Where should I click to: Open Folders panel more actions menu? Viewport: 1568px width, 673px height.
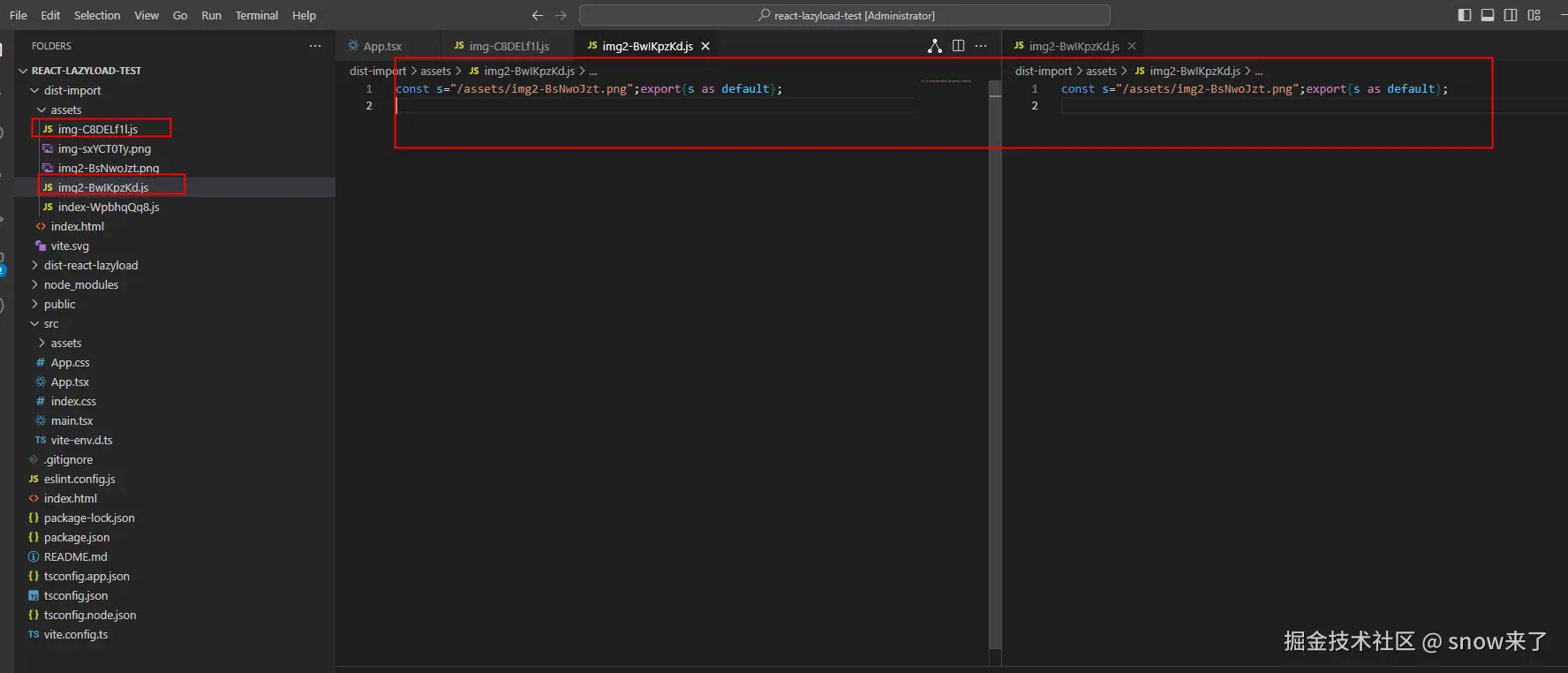point(315,46)
